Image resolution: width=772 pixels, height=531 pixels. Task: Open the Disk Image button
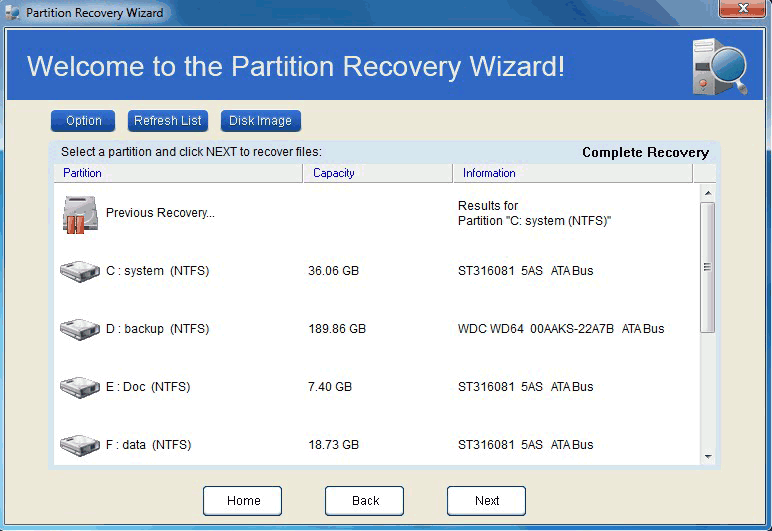[260, 121]
